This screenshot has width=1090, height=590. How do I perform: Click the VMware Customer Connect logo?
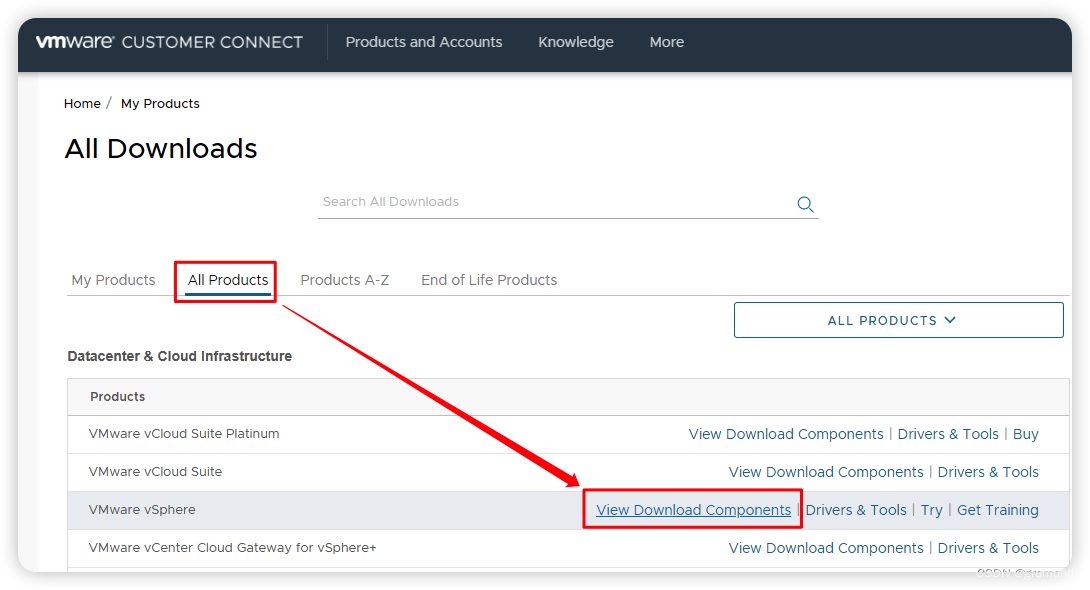169,42
